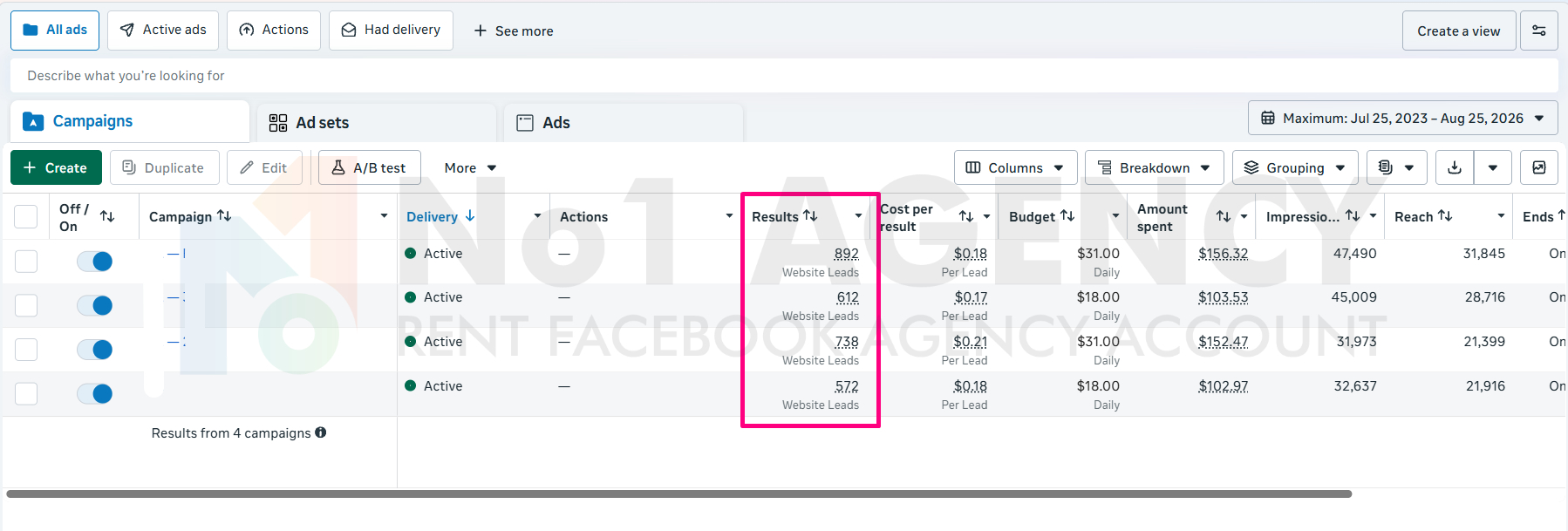This screenshot has height=531, width=1568.
Task: Select the Active ads view
Action: [163, 31]
